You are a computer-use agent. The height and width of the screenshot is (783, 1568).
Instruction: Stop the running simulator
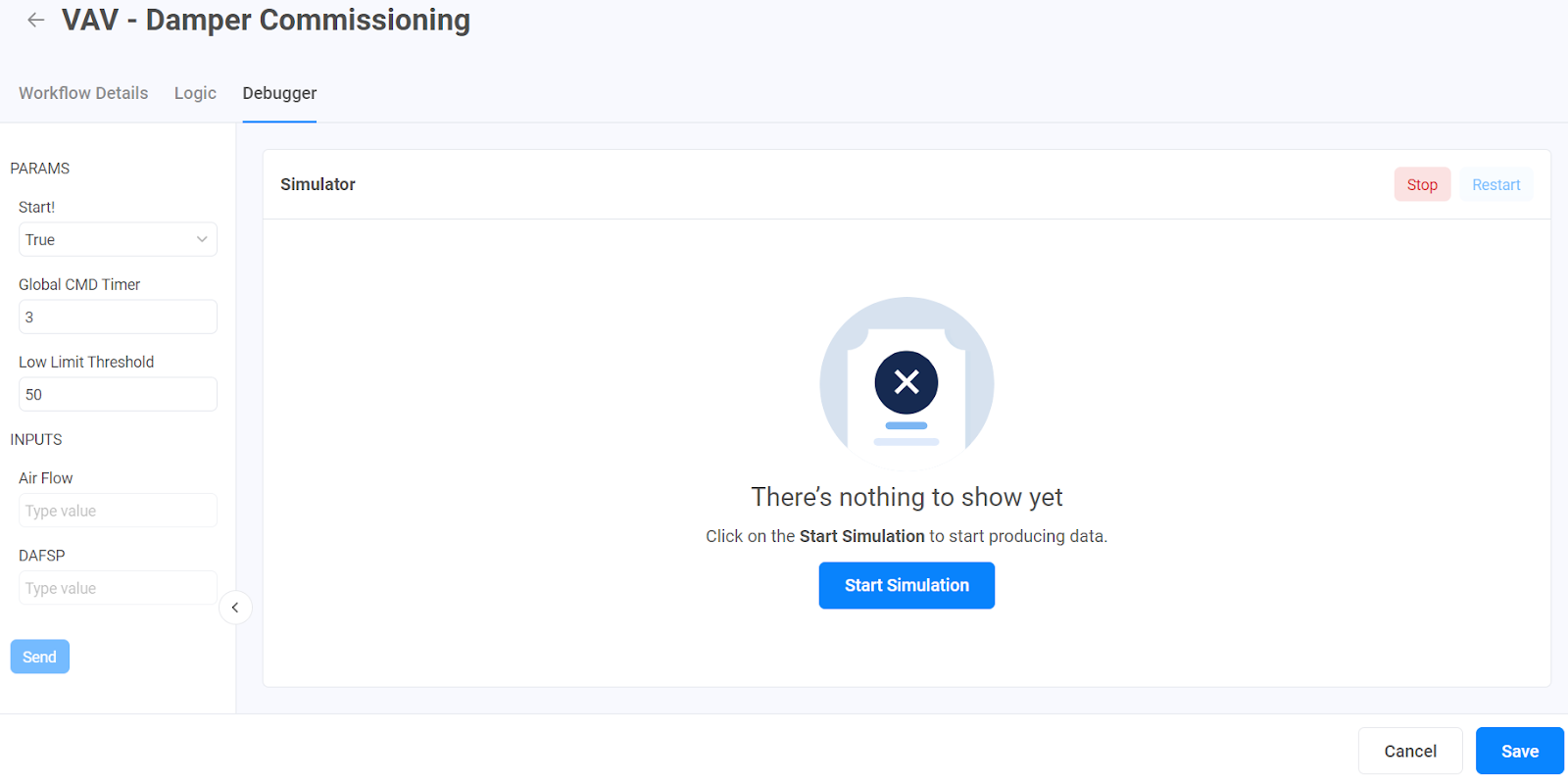click(x=1422, y=185)
